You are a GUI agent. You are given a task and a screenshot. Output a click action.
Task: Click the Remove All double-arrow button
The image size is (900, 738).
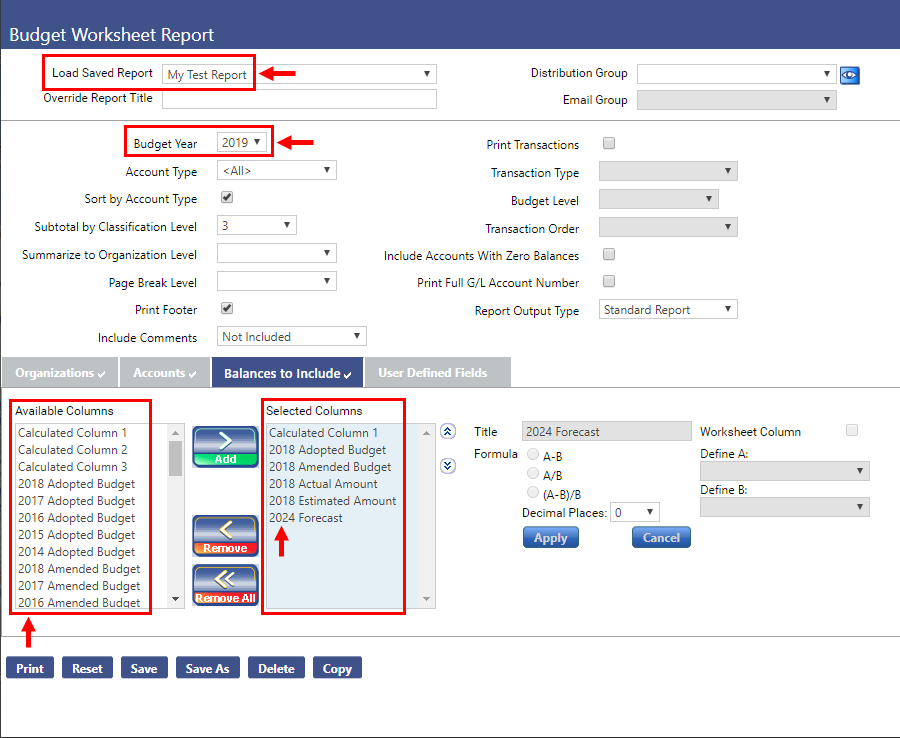point(225,585)
